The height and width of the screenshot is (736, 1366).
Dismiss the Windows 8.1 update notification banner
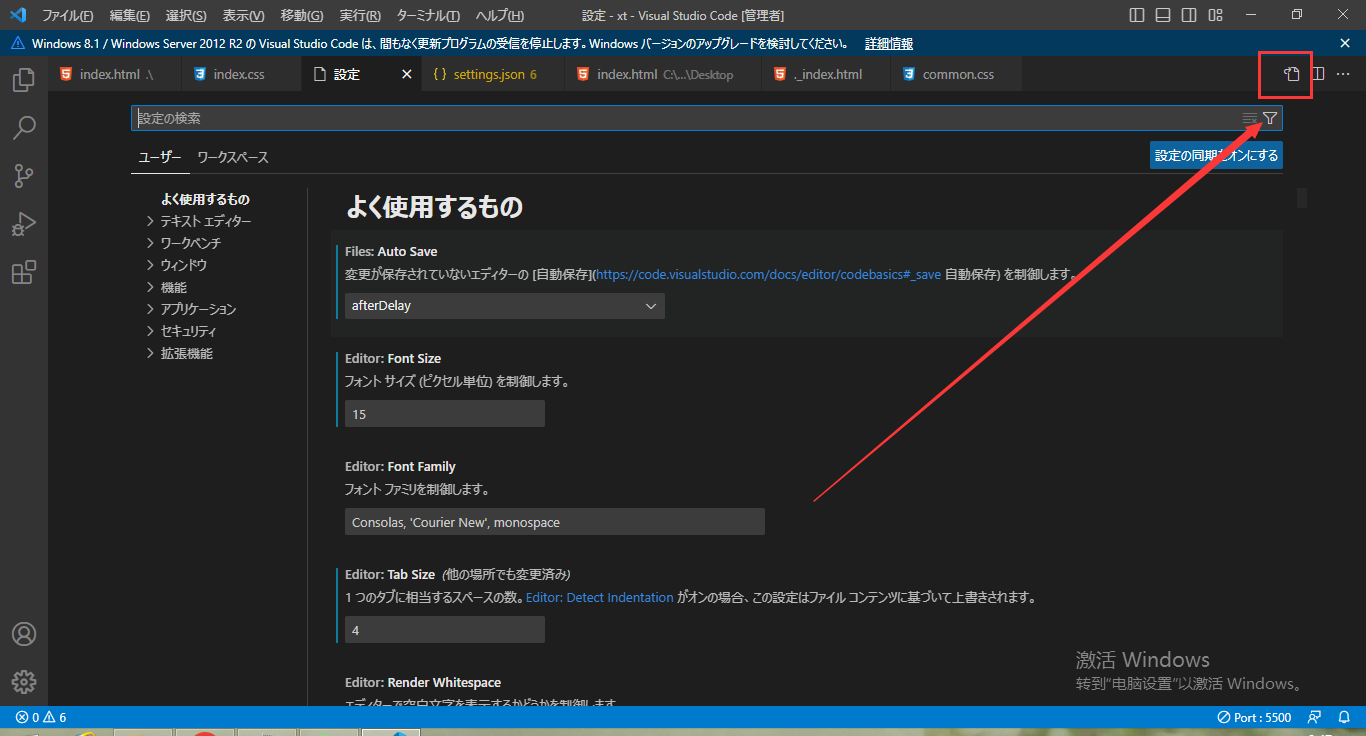[x=1345, y=43]
